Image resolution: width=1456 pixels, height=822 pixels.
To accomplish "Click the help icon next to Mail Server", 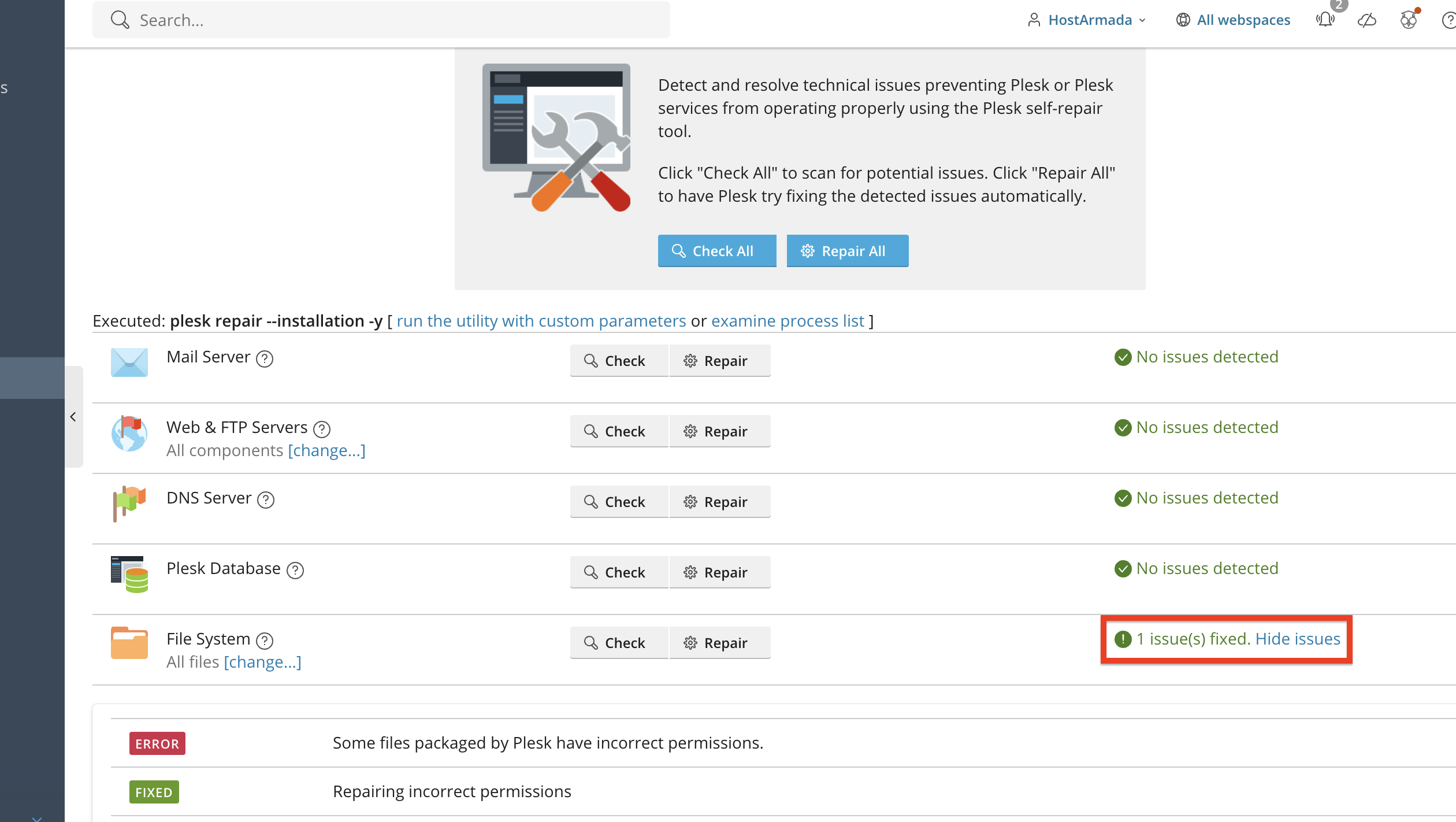I will pyautogui.click(x=265, y=359).
